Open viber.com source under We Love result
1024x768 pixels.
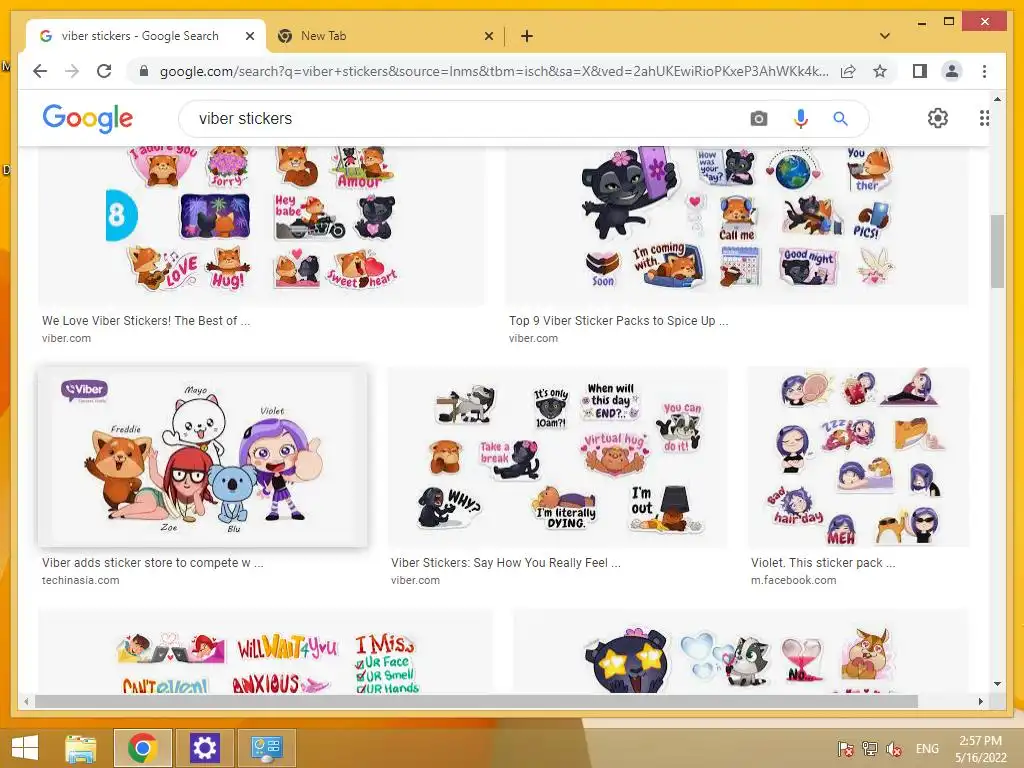click(66, 338)
